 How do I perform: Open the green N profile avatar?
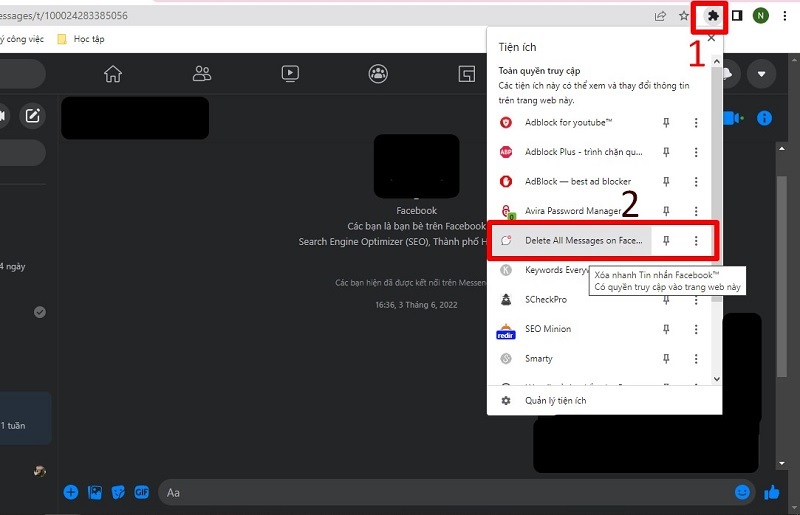760,16
